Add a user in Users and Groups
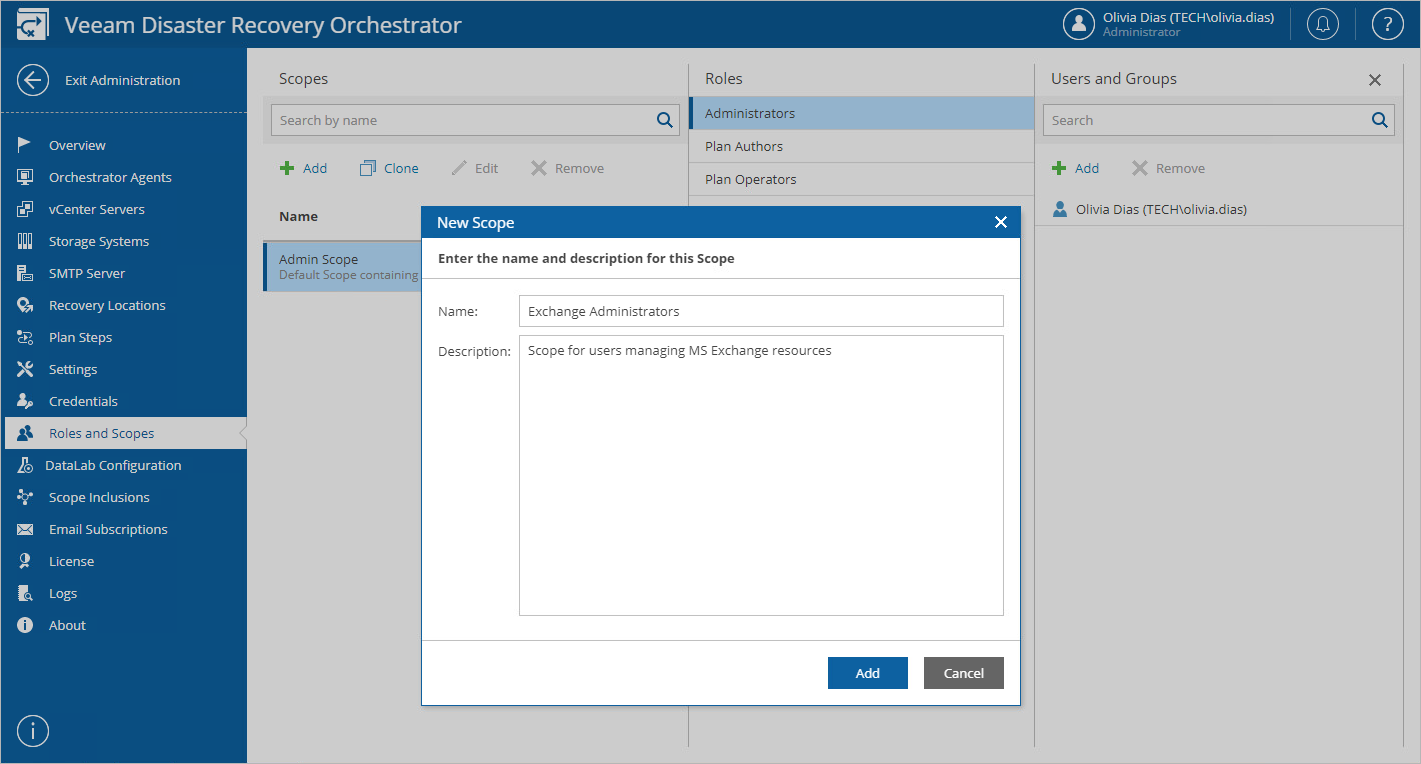 pyautogui.click(x=1075, y=168)
